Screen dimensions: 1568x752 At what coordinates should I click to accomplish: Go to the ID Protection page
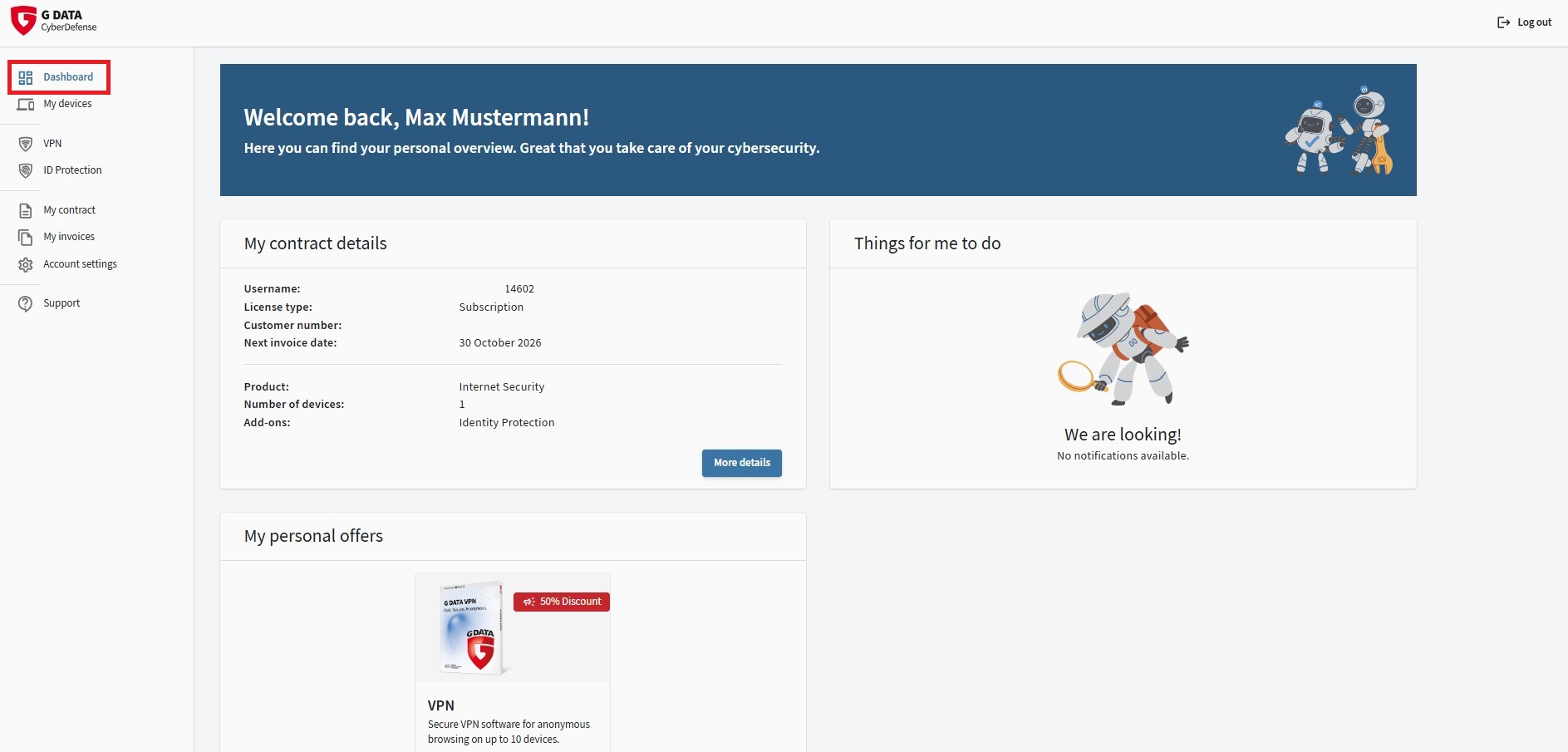click(72, 170)
